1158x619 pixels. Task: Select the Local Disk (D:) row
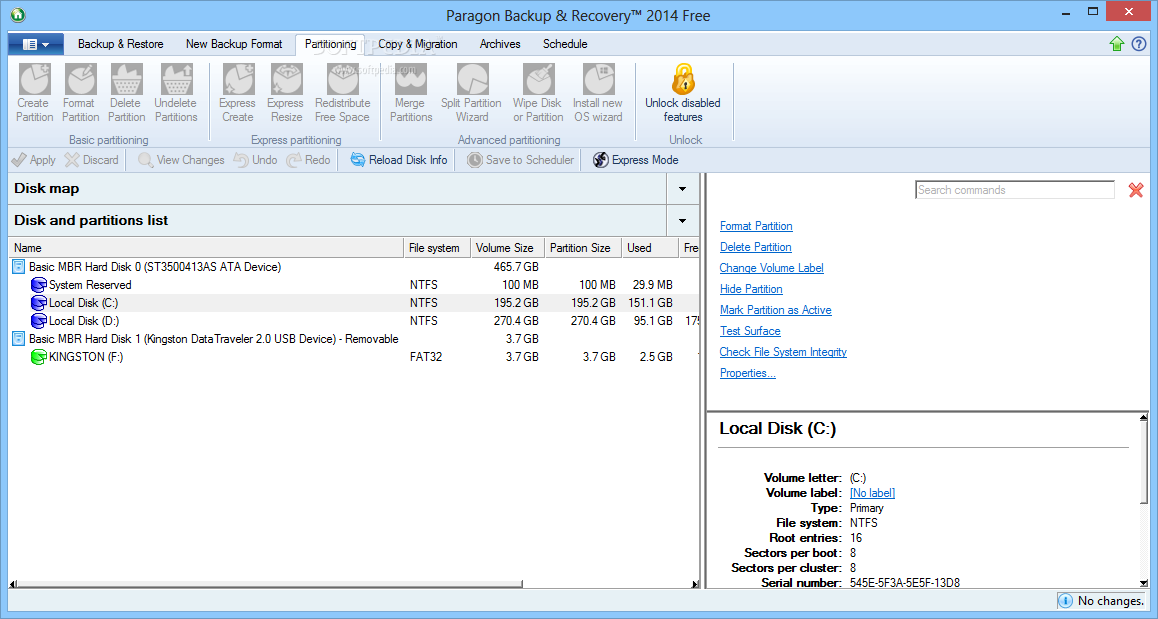click(354, 321)
